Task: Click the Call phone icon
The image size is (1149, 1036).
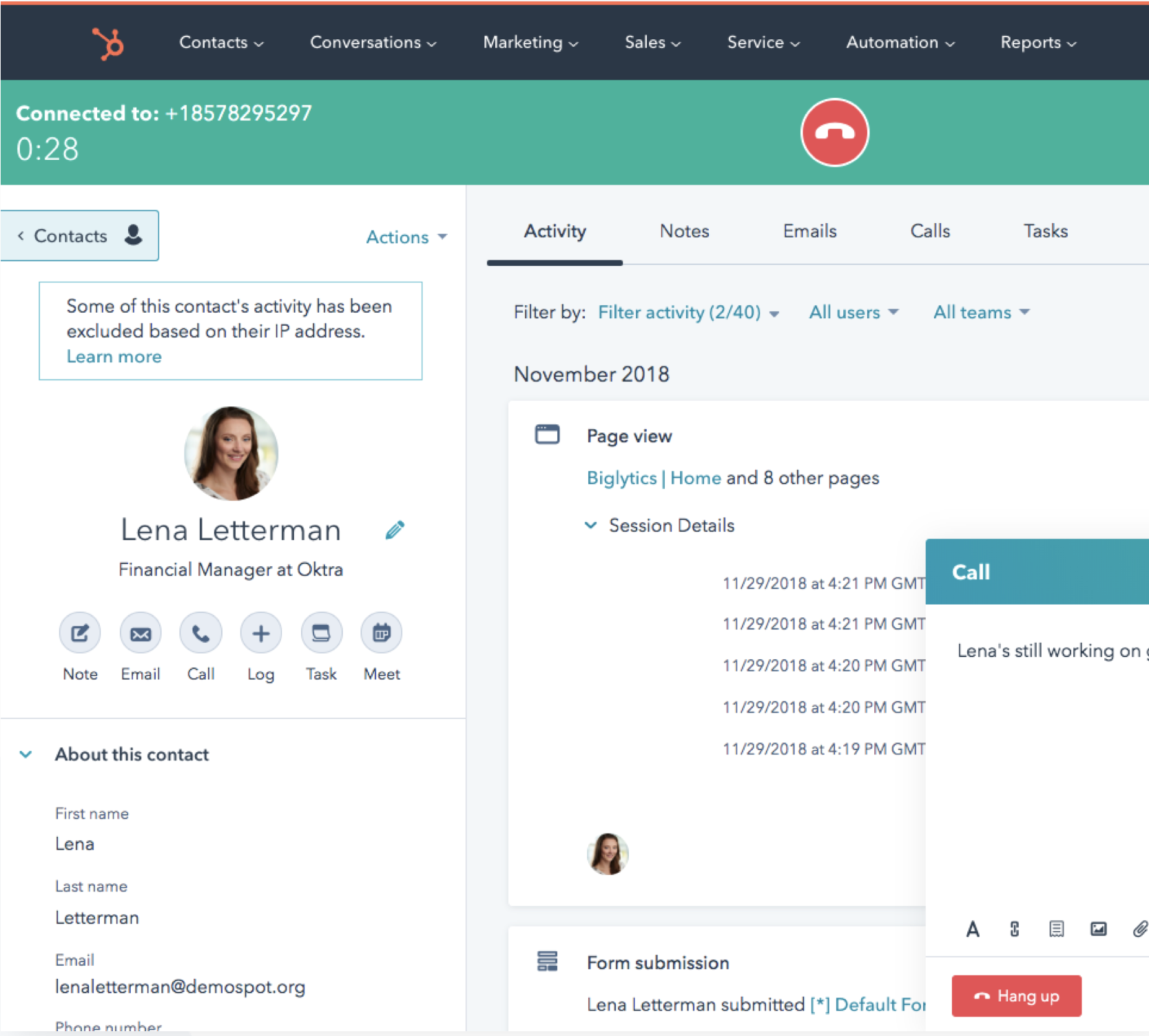Action: (200, 633)
